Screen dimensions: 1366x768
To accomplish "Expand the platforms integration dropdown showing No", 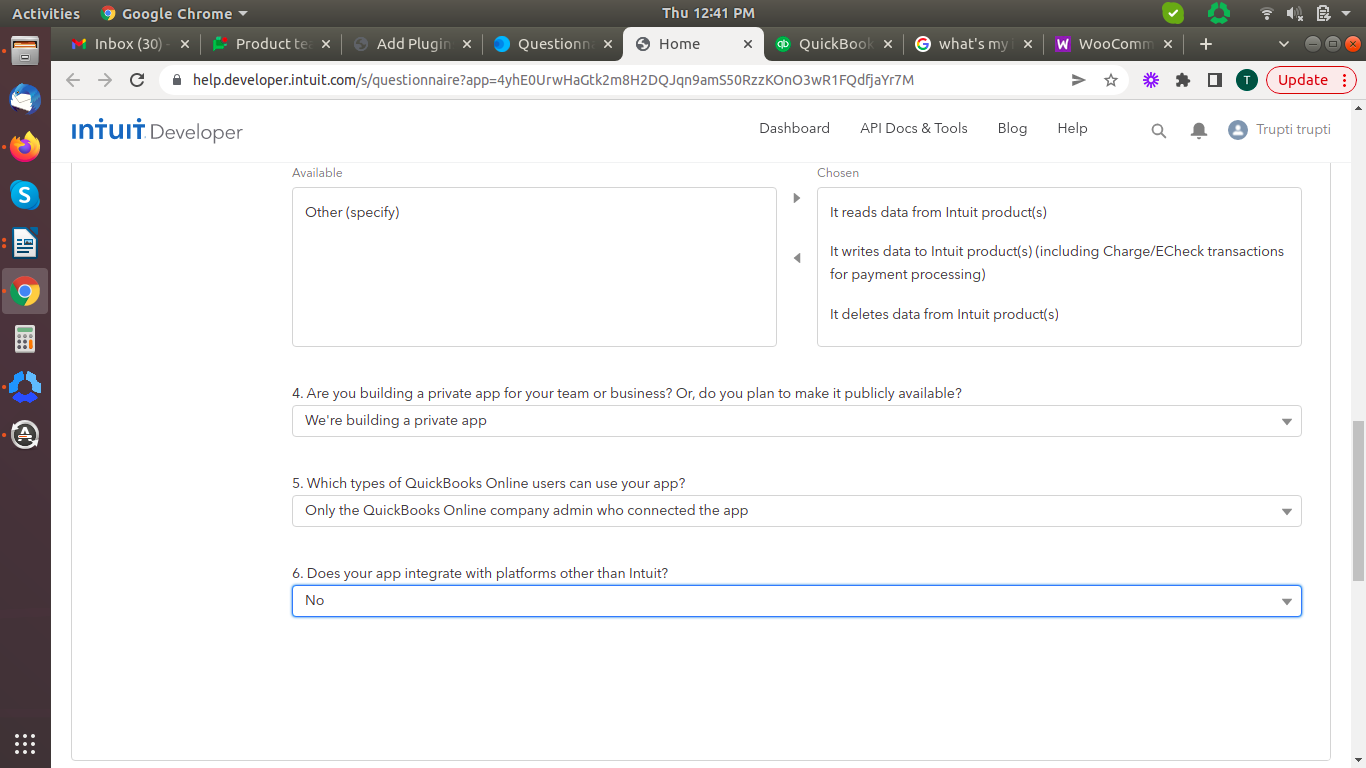I will [x=796, y=601].
